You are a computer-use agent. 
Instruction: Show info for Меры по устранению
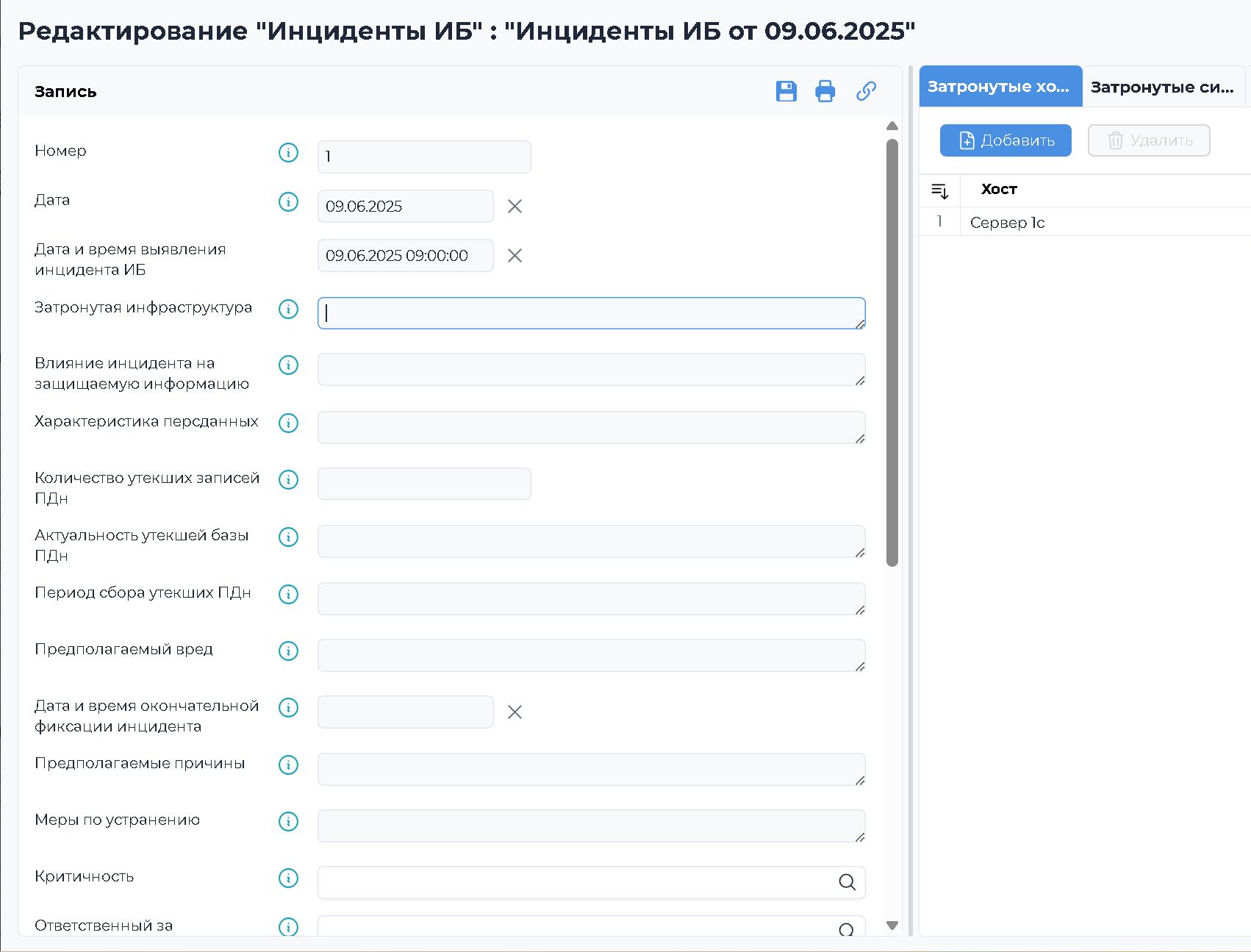pos(289,821)
